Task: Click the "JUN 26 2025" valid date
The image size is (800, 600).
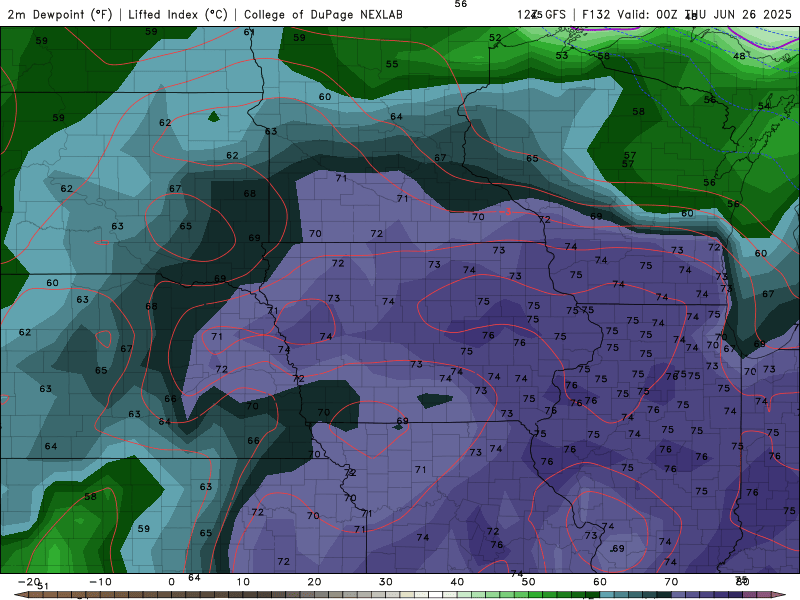Action: coord(753,14)
